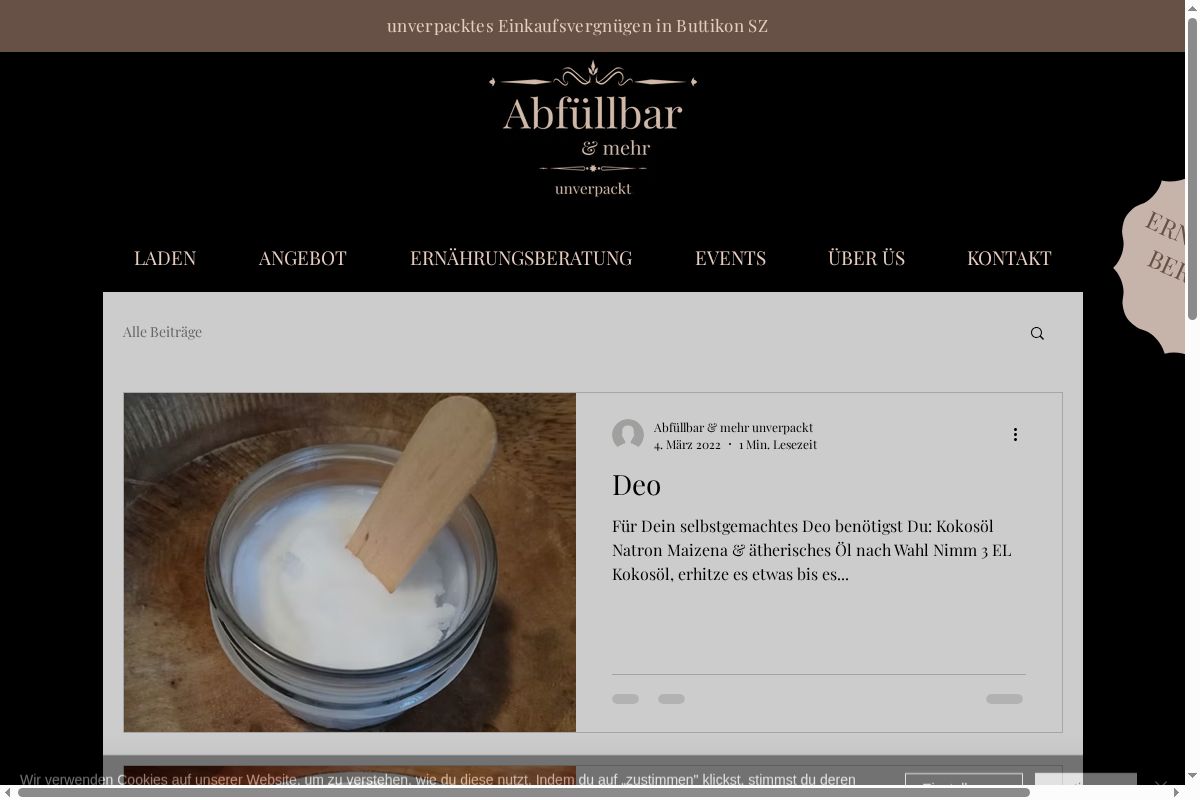Open the Deo post title link
The height and width of the screenshot is (800, 1200).
[636, 485]
